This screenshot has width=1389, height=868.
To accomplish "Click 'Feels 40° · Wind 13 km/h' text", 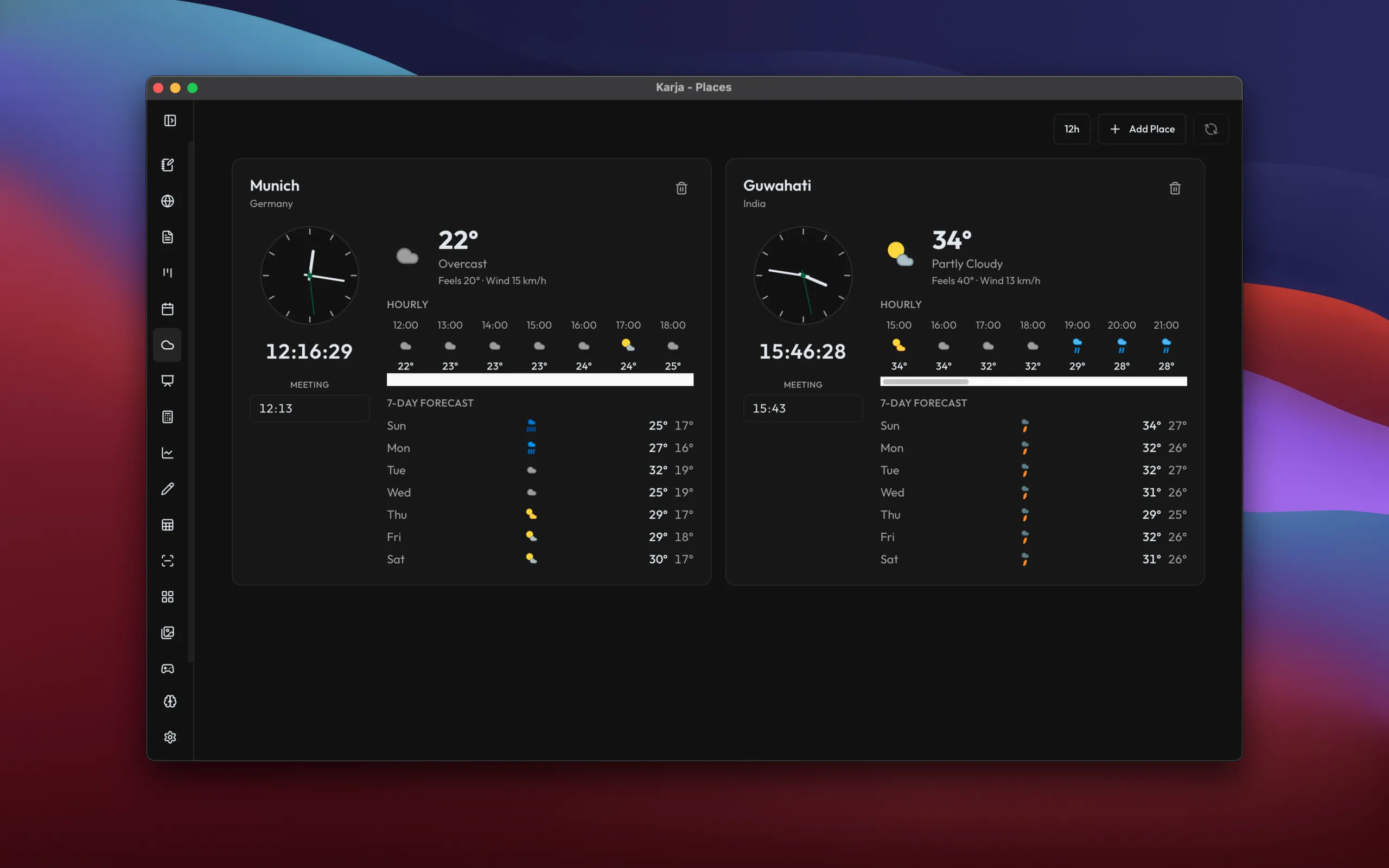I will [x=985, y=280].
